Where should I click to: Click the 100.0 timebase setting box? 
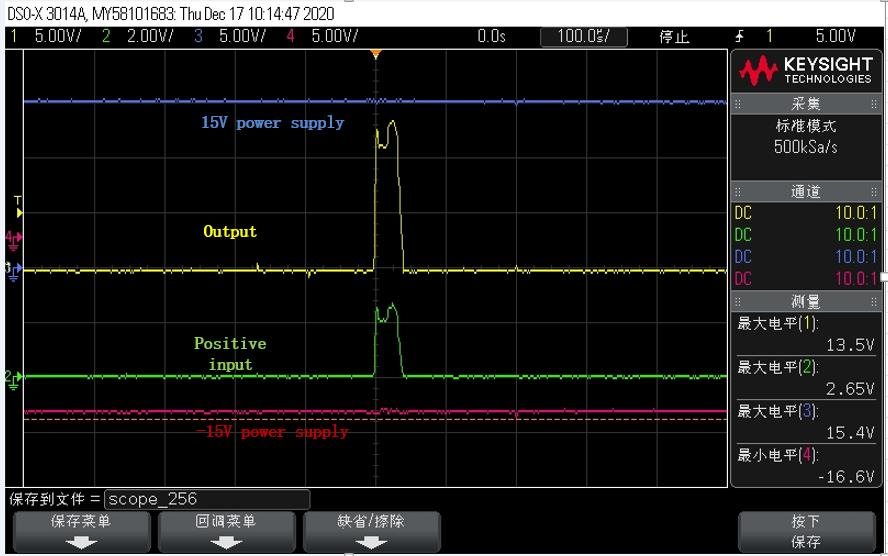tap(584, 37)
